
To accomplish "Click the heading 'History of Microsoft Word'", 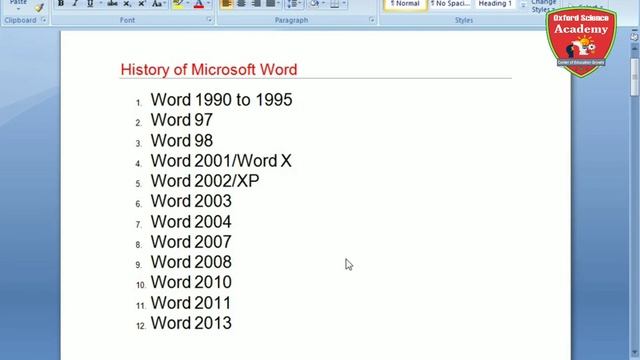I will pos(209,70).
